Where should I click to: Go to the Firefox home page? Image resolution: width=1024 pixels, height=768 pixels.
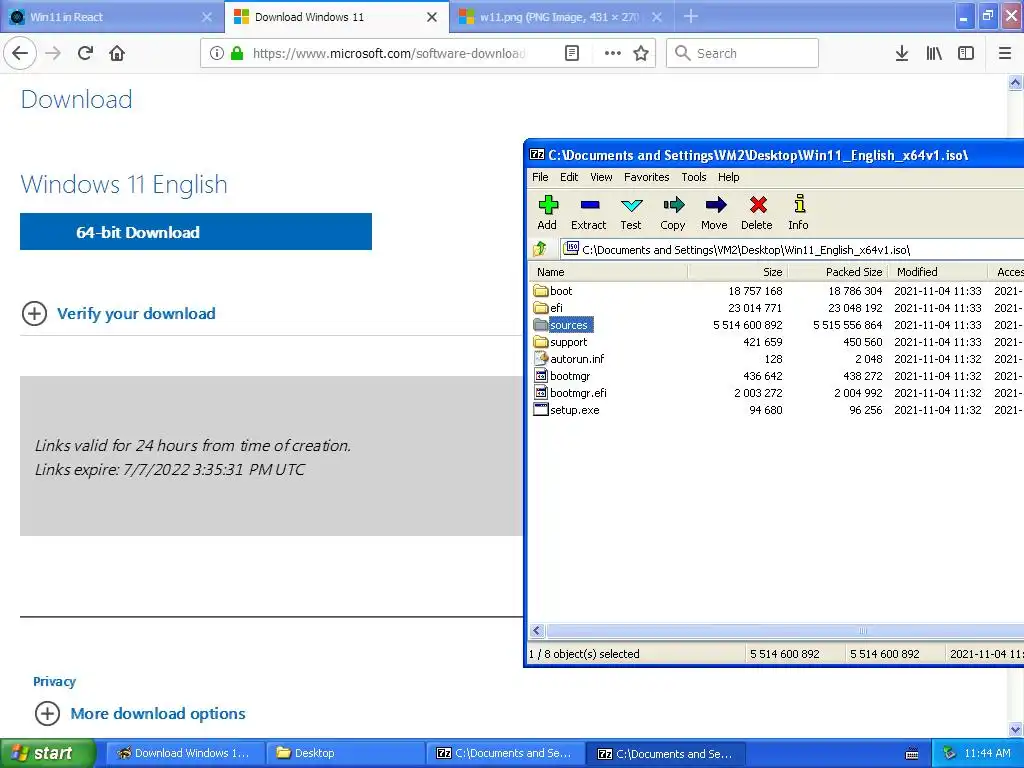coord(117,53)
